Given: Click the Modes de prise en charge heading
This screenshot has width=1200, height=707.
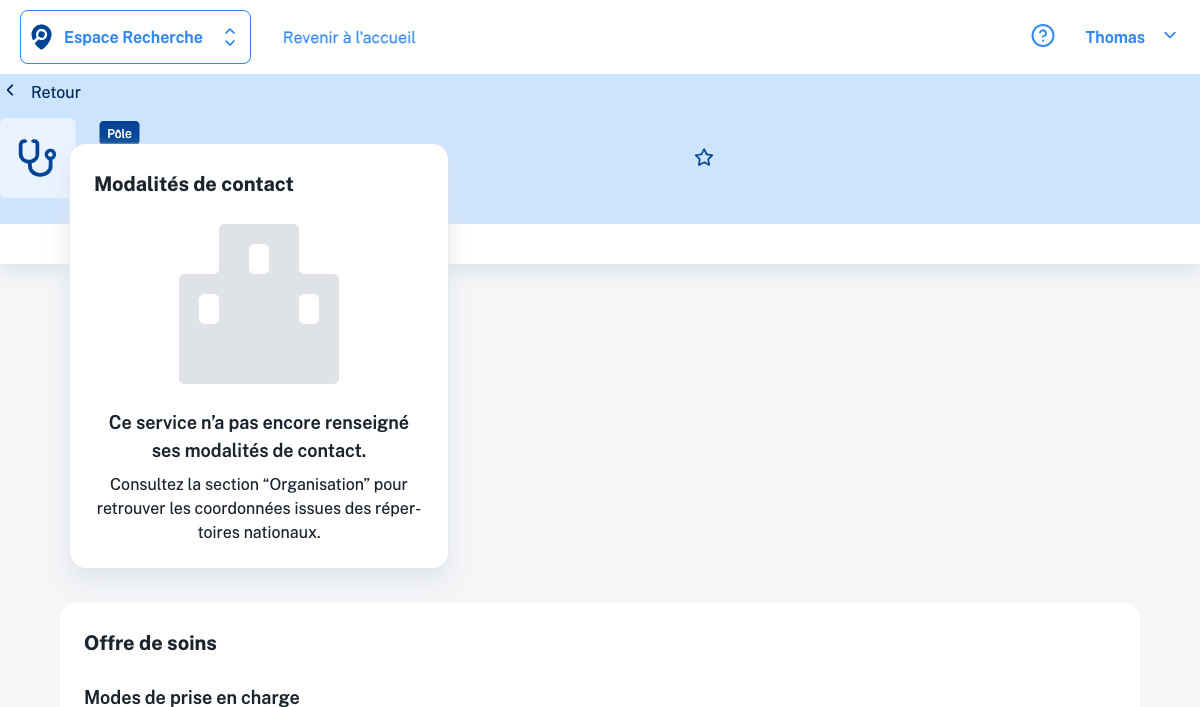Looking at the screenshot, I should coord(192,697).
